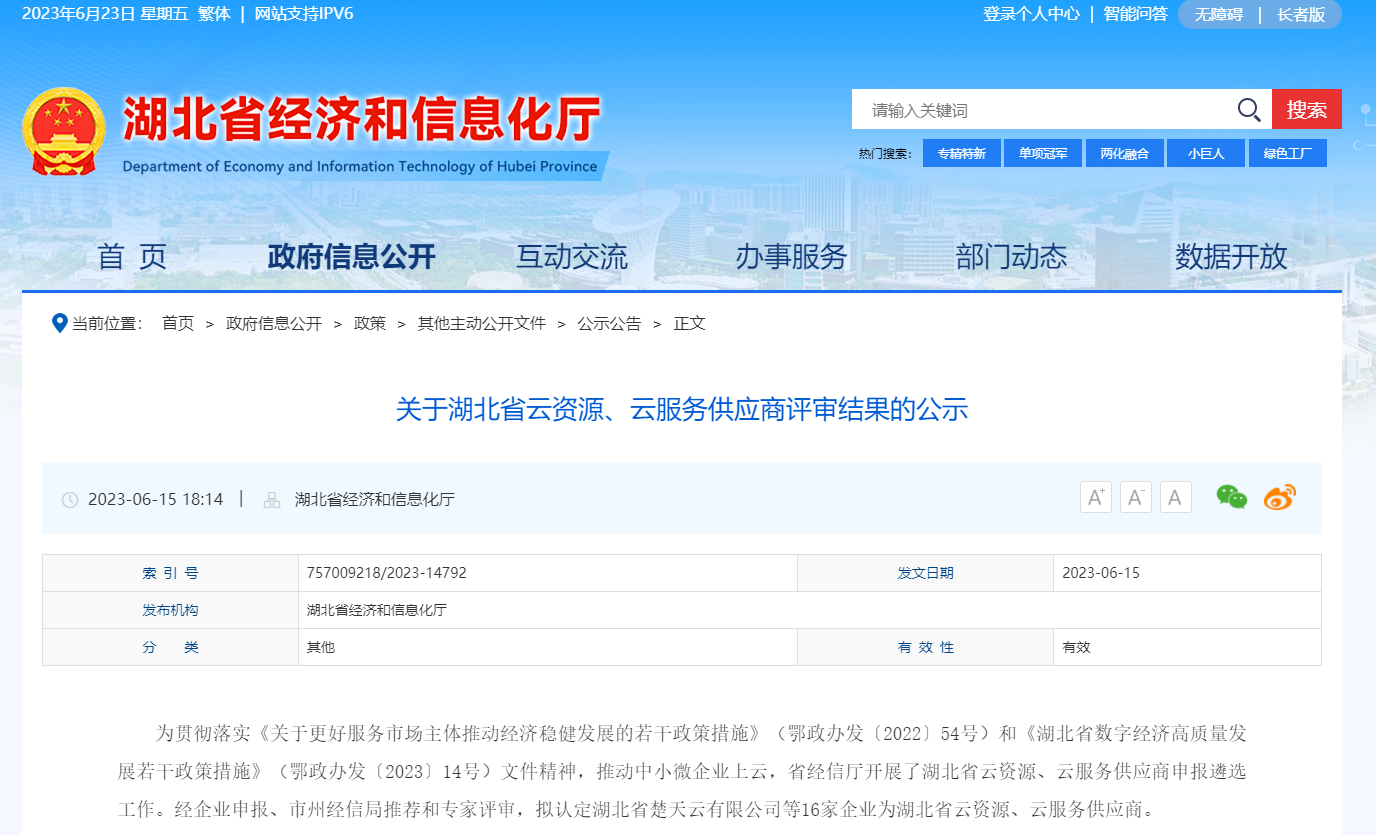Go to 互动交流 section
The height and width of the screenshot is (835, 1376).
tap(570, 257)
